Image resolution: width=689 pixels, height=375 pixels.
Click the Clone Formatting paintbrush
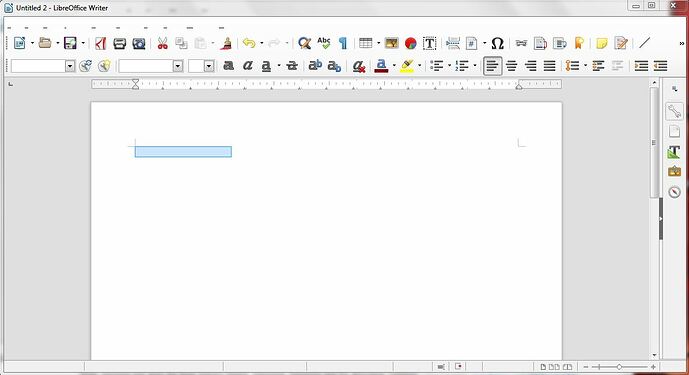(x=226, y=43)
